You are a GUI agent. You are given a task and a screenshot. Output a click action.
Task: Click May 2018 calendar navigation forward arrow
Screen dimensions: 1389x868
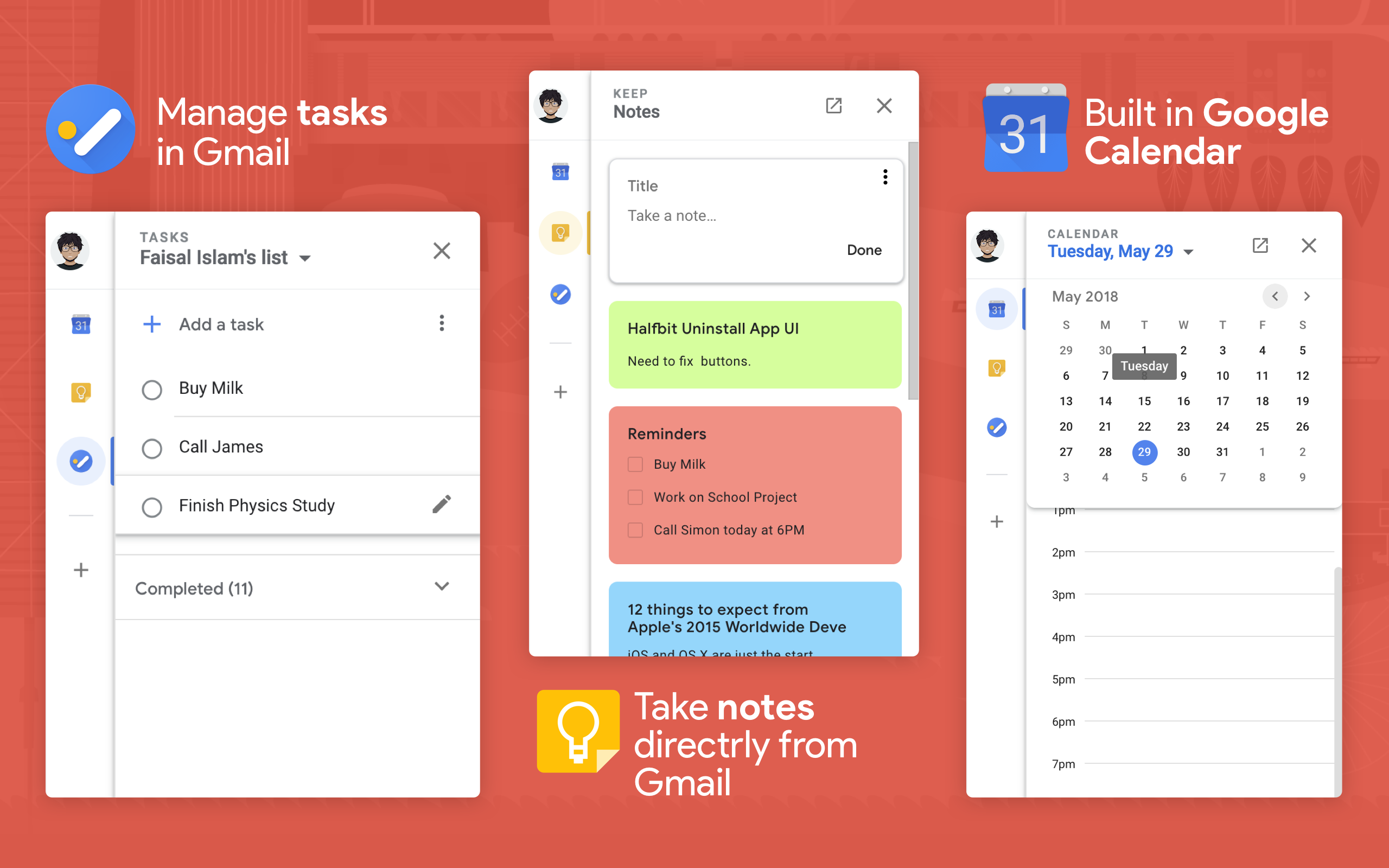tap(1307, 296)
